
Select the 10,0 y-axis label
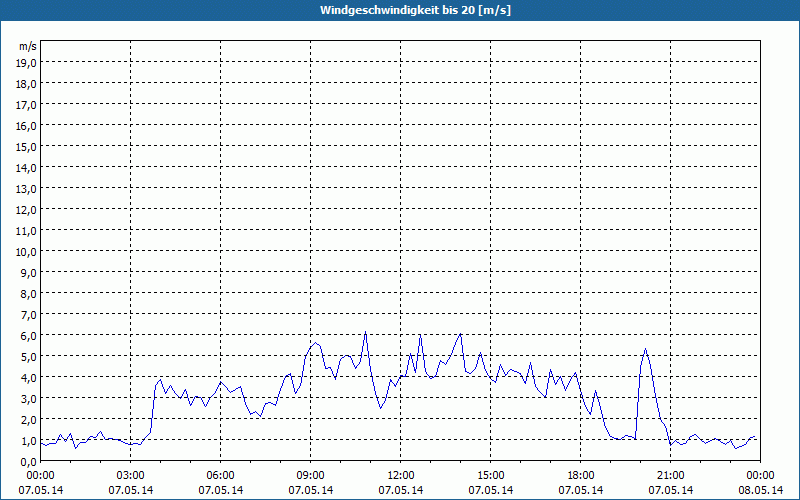tap(27, 252)
